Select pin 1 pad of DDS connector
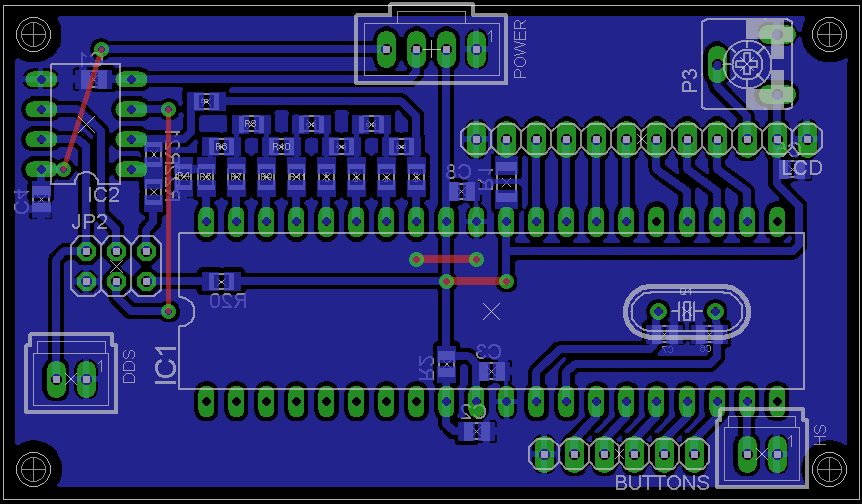862x504 pixels. pos(86,379)
